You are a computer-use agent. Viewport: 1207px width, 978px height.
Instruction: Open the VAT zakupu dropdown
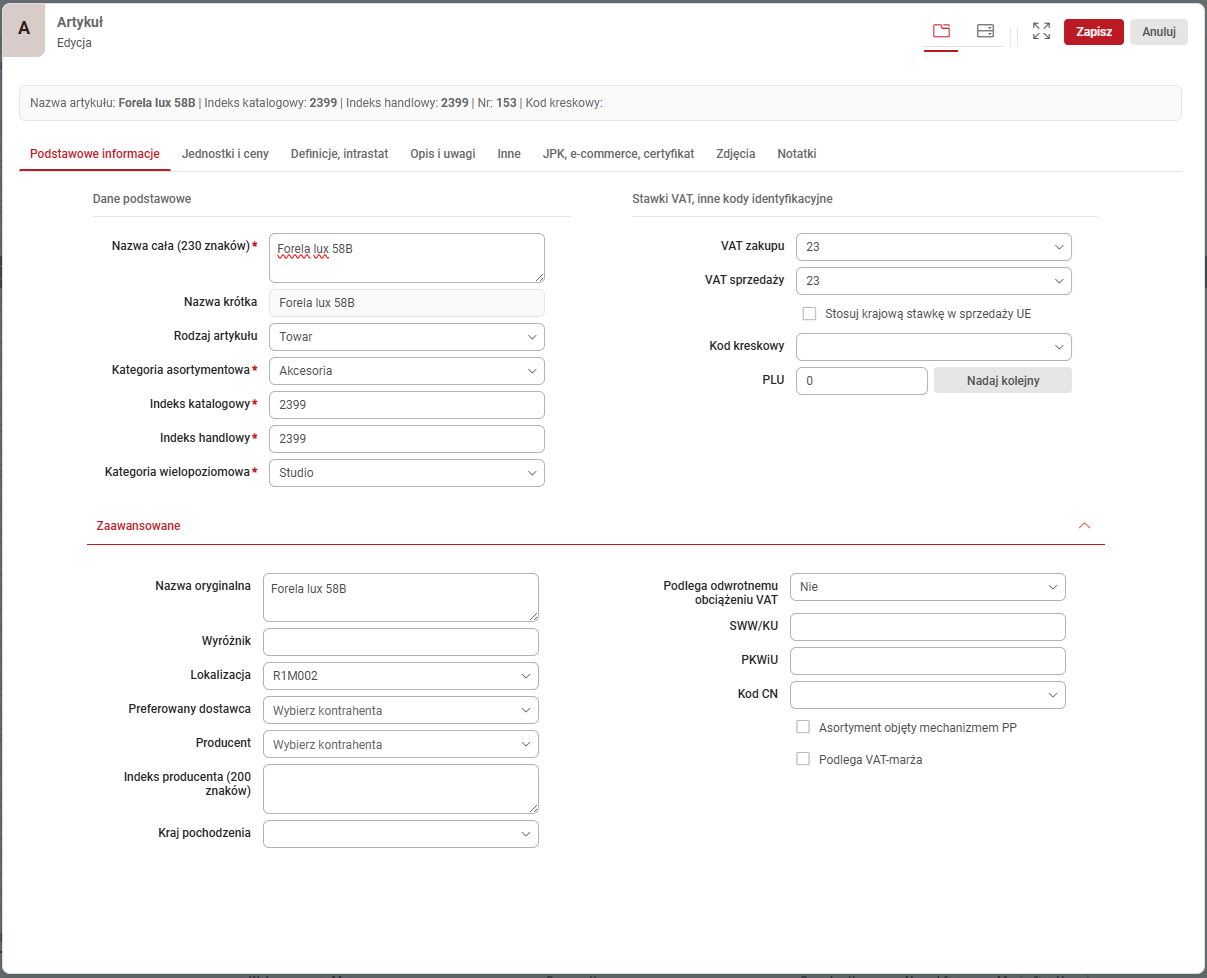933,247
